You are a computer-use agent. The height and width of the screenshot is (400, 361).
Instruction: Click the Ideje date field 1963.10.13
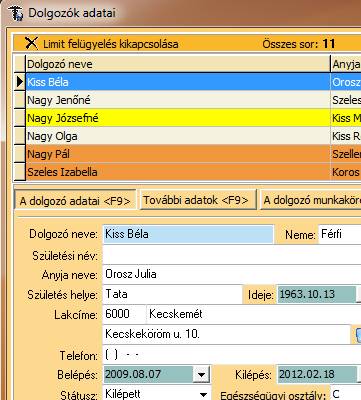pos(317,295)
